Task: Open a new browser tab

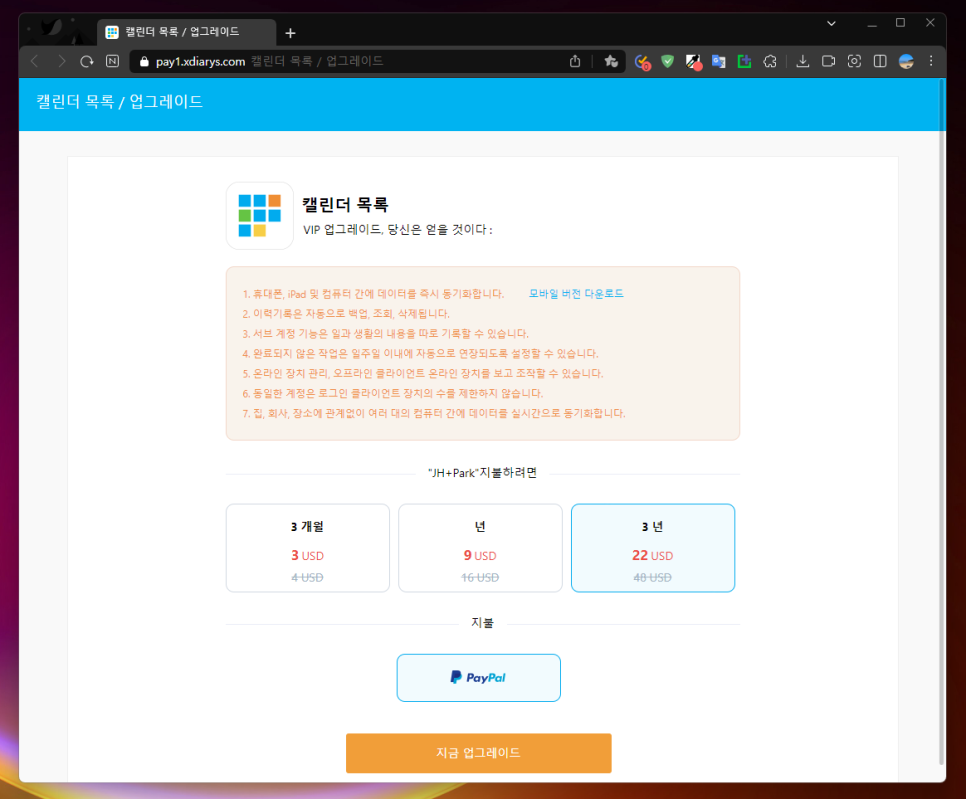Action: (290, 33)
